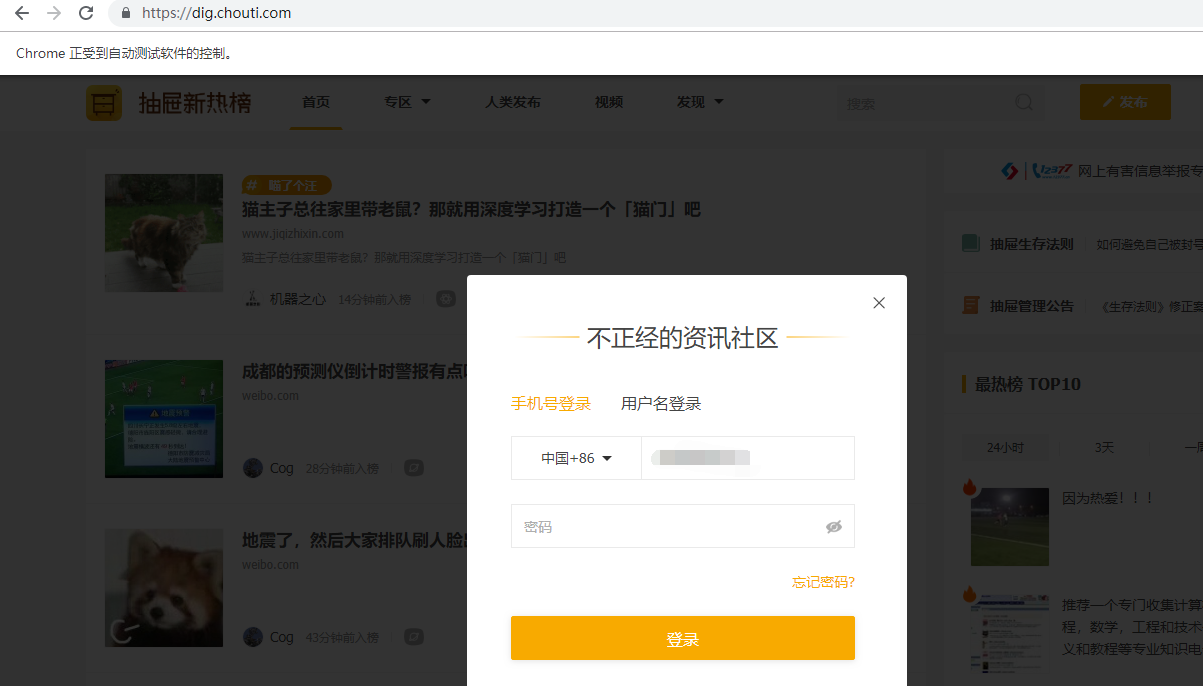The height and width of the screenshot is (686, 1203).
Task: Open the 中国+86 country code dropdown
Action: point(576,458)
